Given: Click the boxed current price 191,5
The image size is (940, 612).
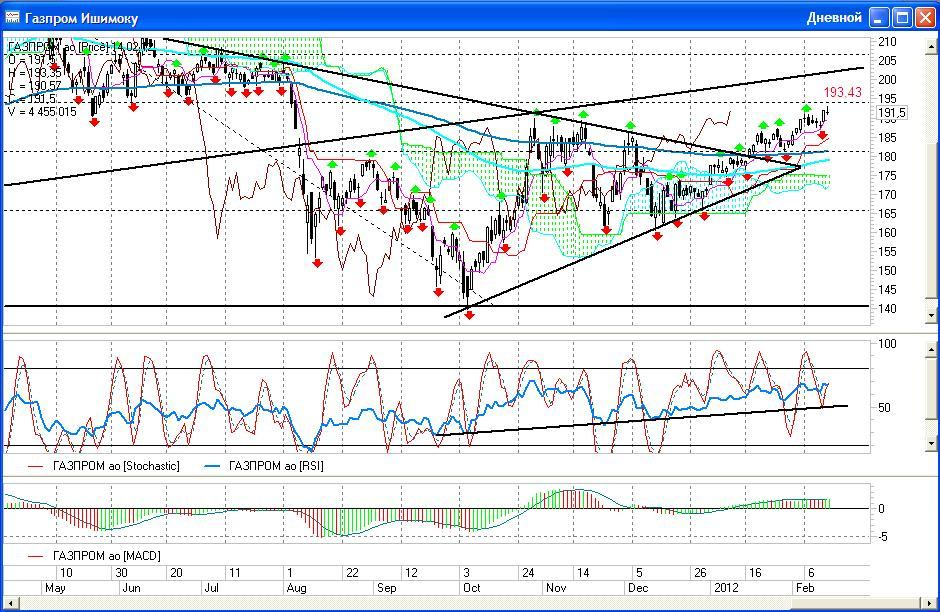Looking at the screenshot, I should 891,113.
